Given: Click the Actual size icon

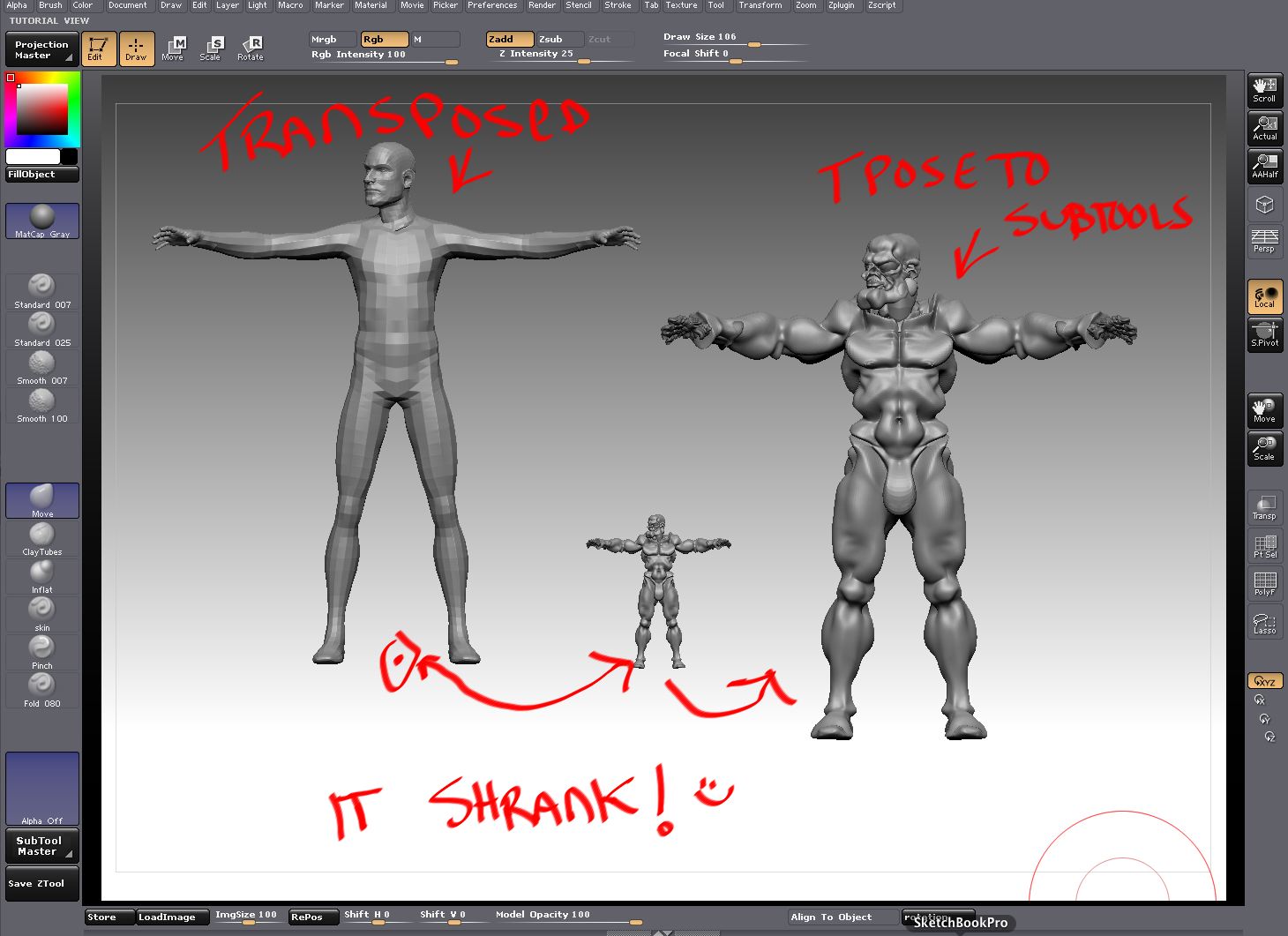Looking at the screenshot, I should click(x=1264, y=128).
